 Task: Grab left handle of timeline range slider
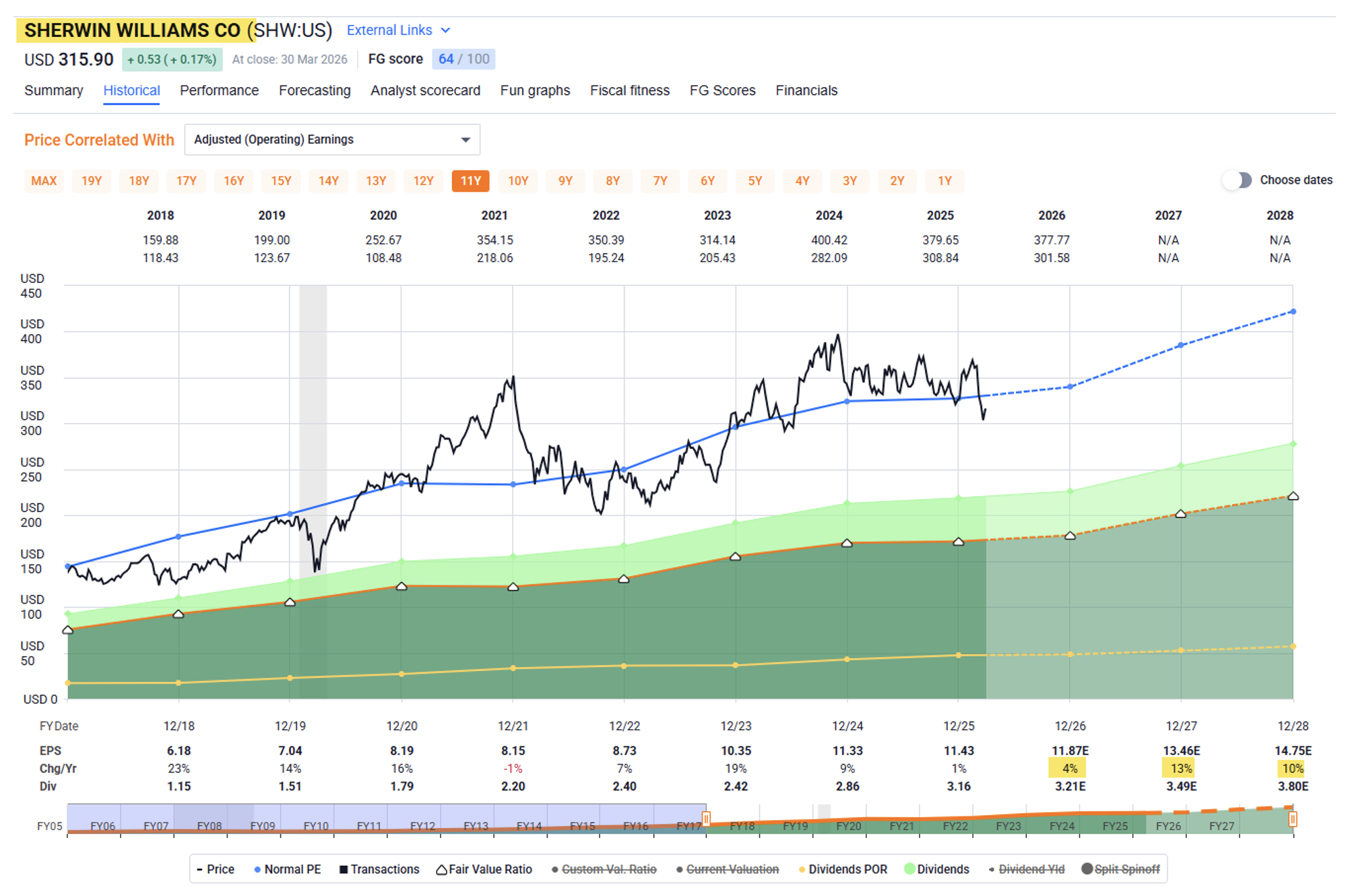[705, 819]
